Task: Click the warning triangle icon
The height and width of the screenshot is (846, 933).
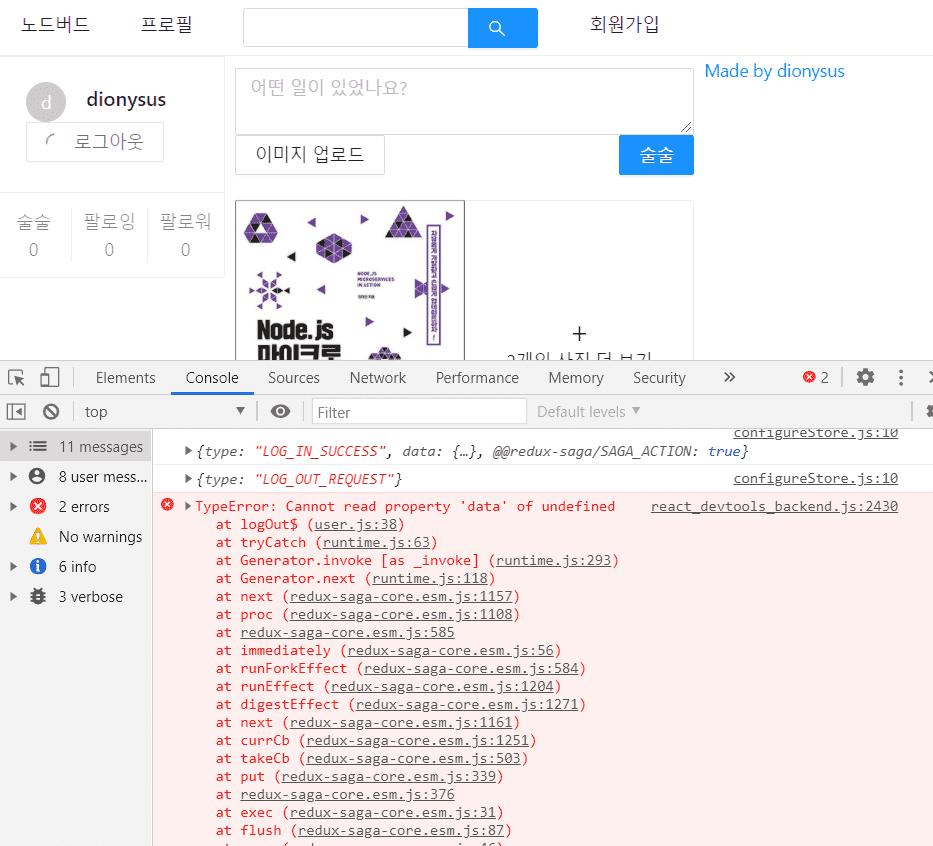Action: tap(38, 537)
